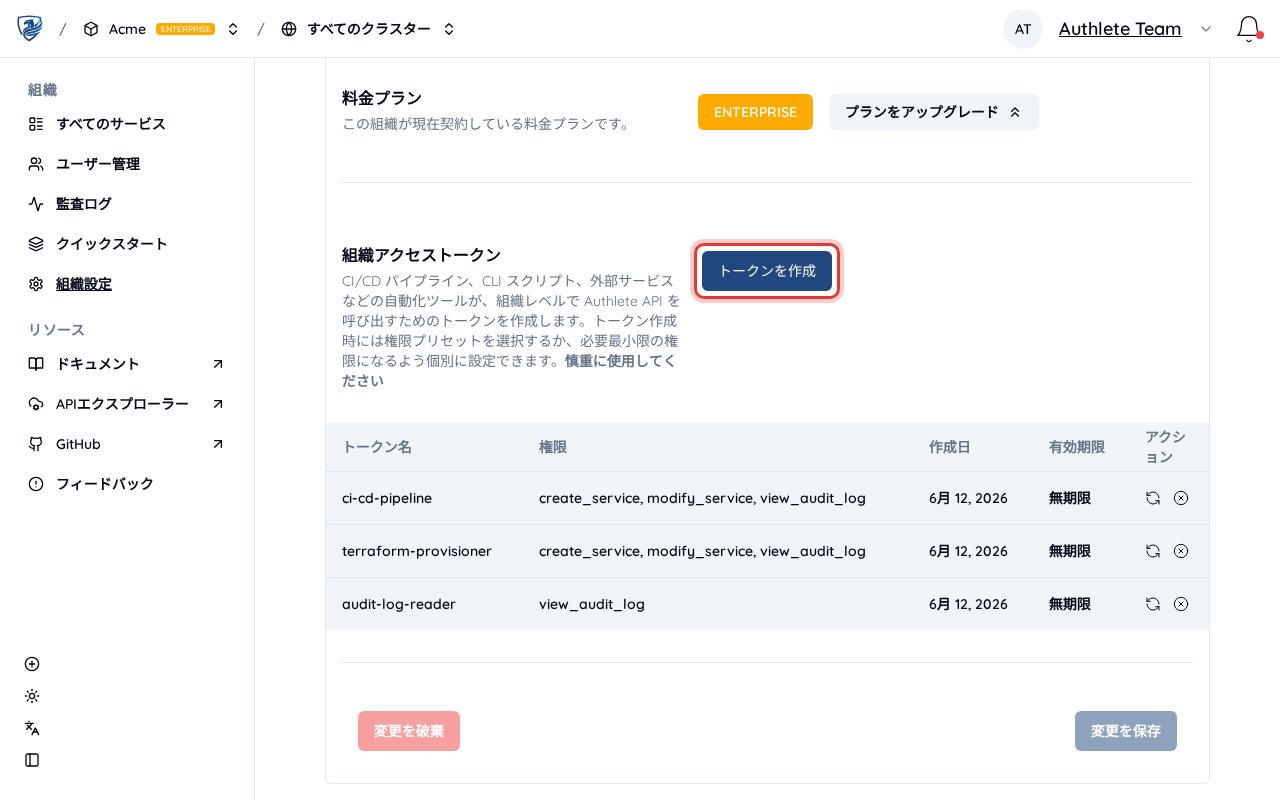Delete the ci-cd-pipeline token

(1181, 498)
